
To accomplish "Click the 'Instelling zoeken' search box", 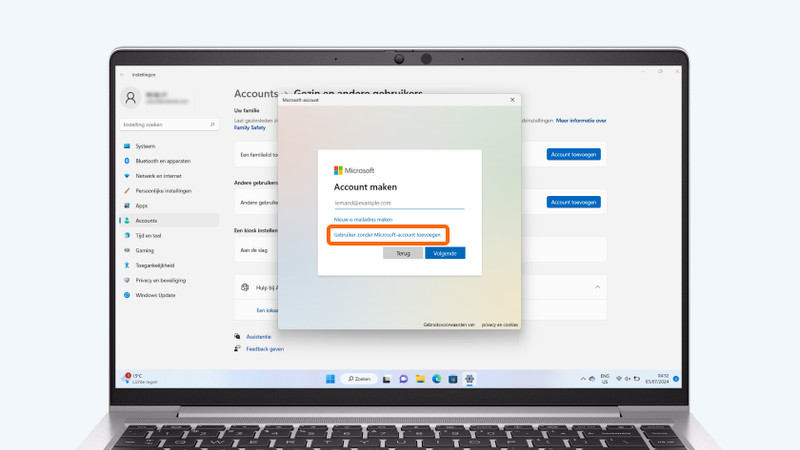I will tap(168, 125).
